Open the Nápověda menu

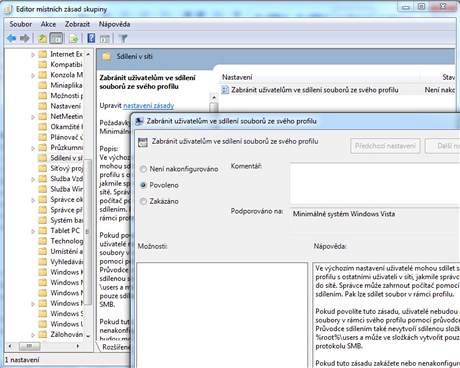point(114,24)
